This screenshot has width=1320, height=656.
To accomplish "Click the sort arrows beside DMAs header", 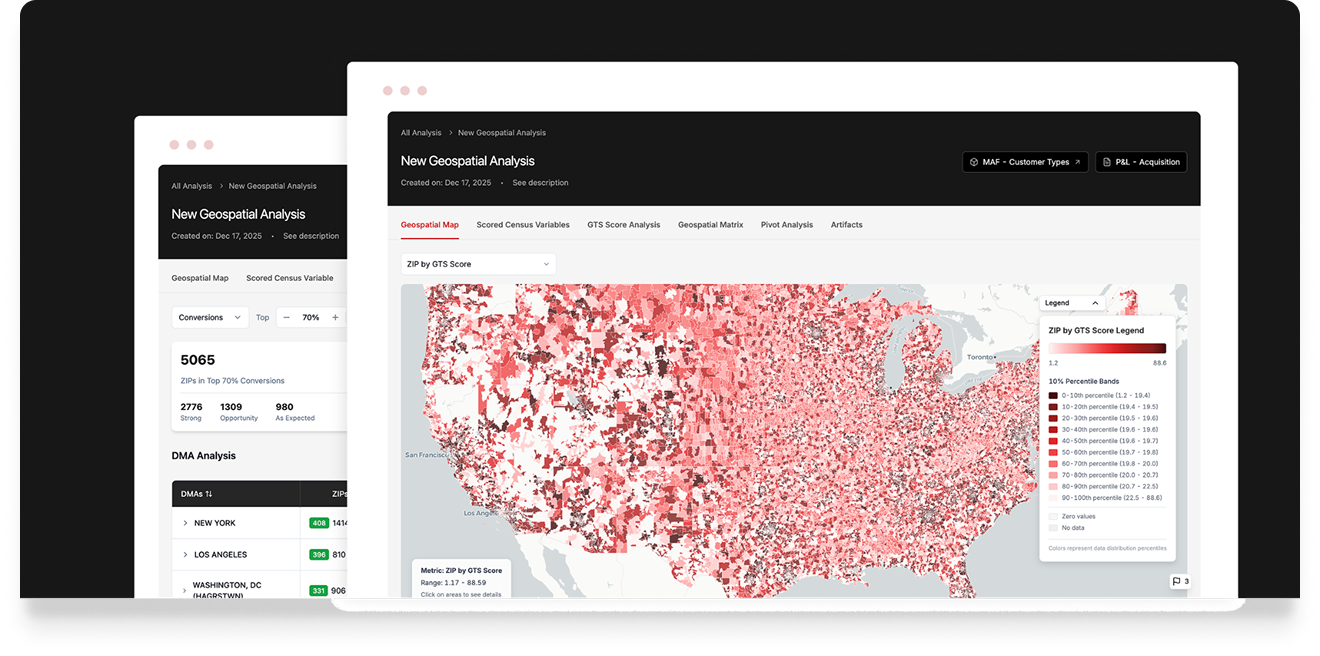I will pos(209,494).
